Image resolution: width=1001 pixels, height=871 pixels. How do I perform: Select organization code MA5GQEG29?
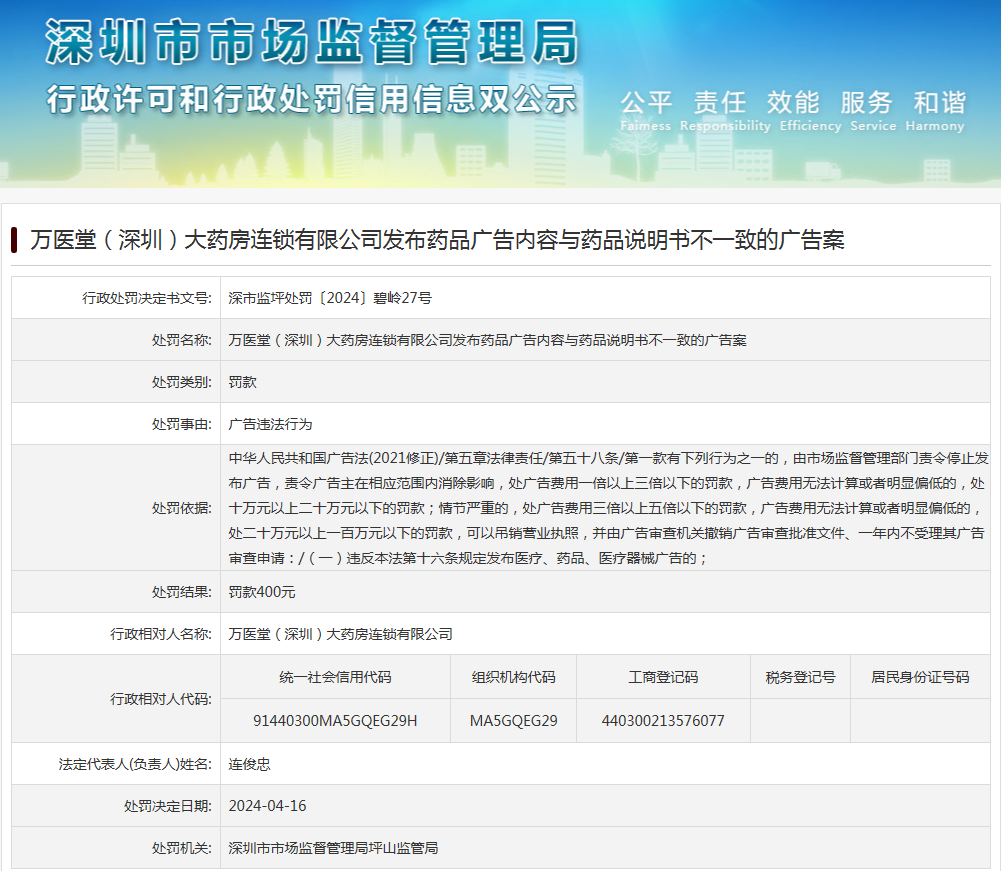click(x=513, y=721)
